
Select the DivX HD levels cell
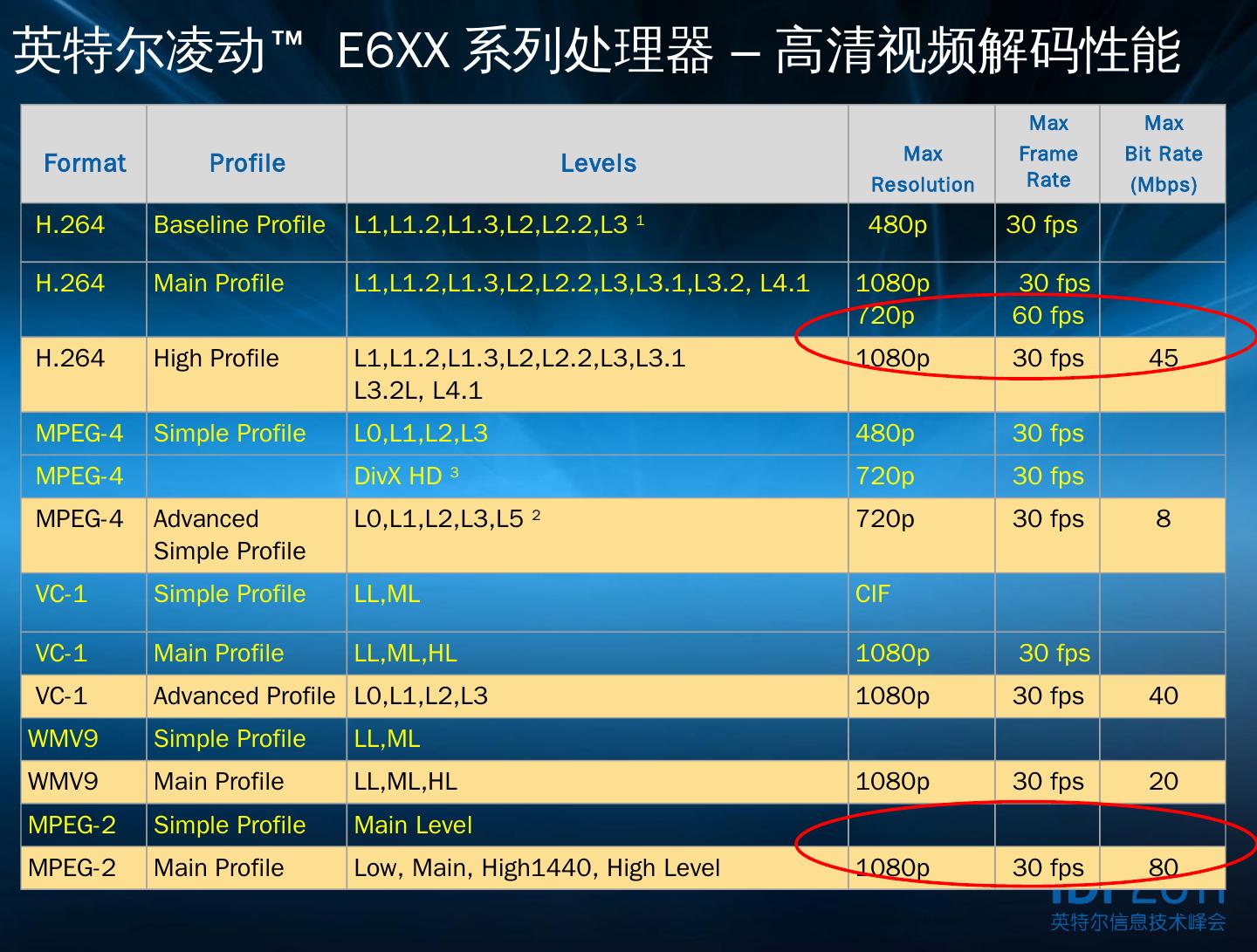coord(598,476)
